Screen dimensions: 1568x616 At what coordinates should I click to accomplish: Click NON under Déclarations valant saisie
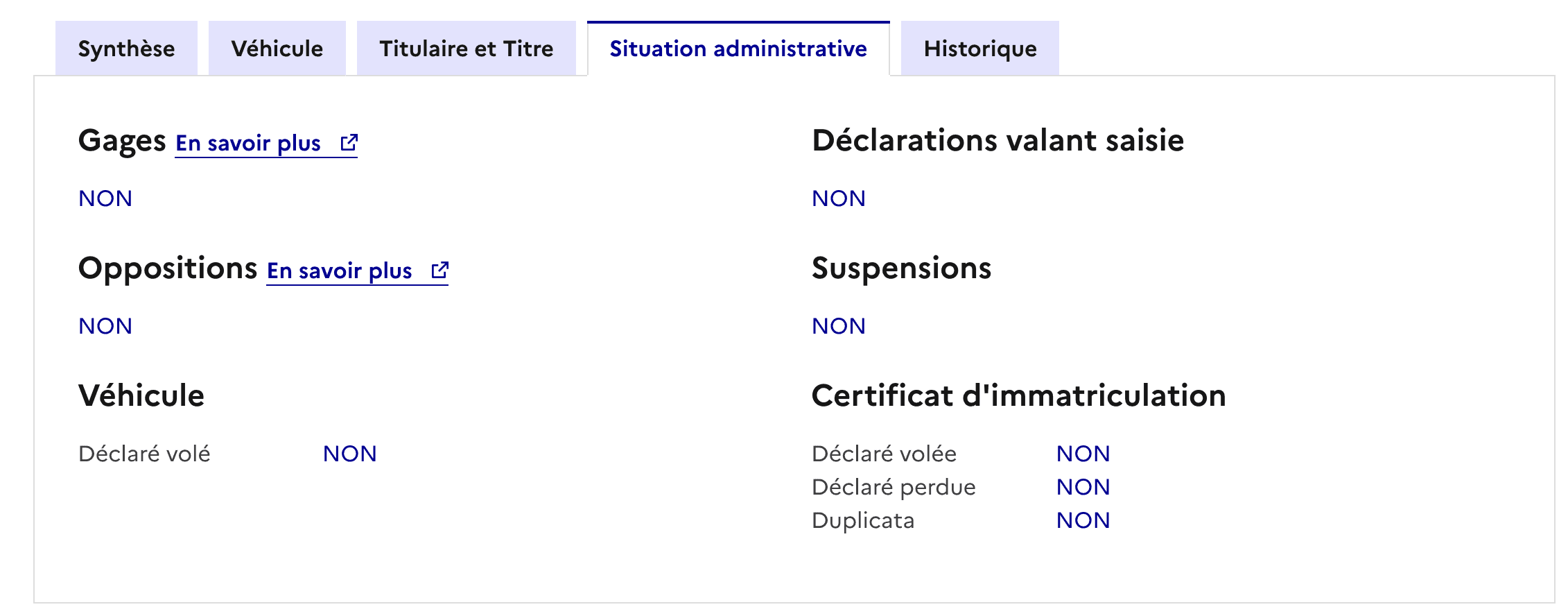coord(839,198)
